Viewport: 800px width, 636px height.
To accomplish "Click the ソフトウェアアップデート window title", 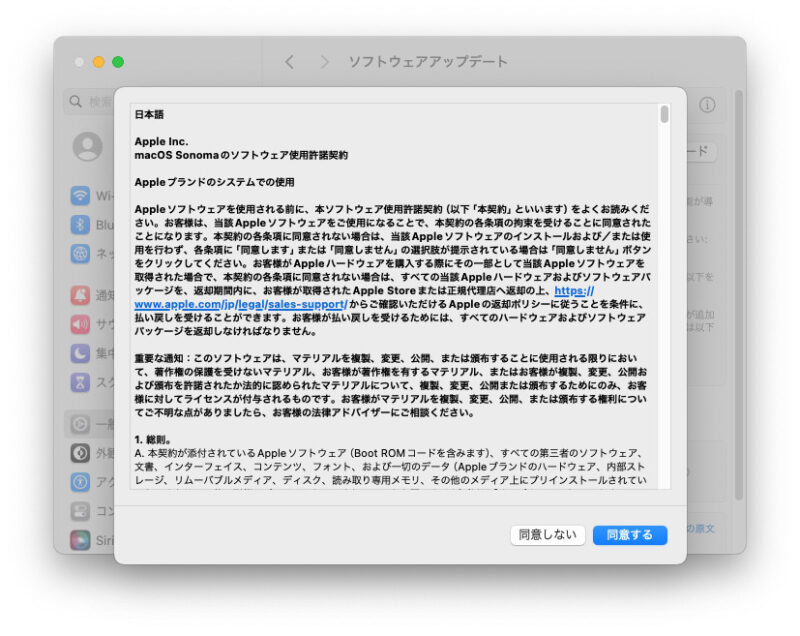I will [x=428, y=62].
